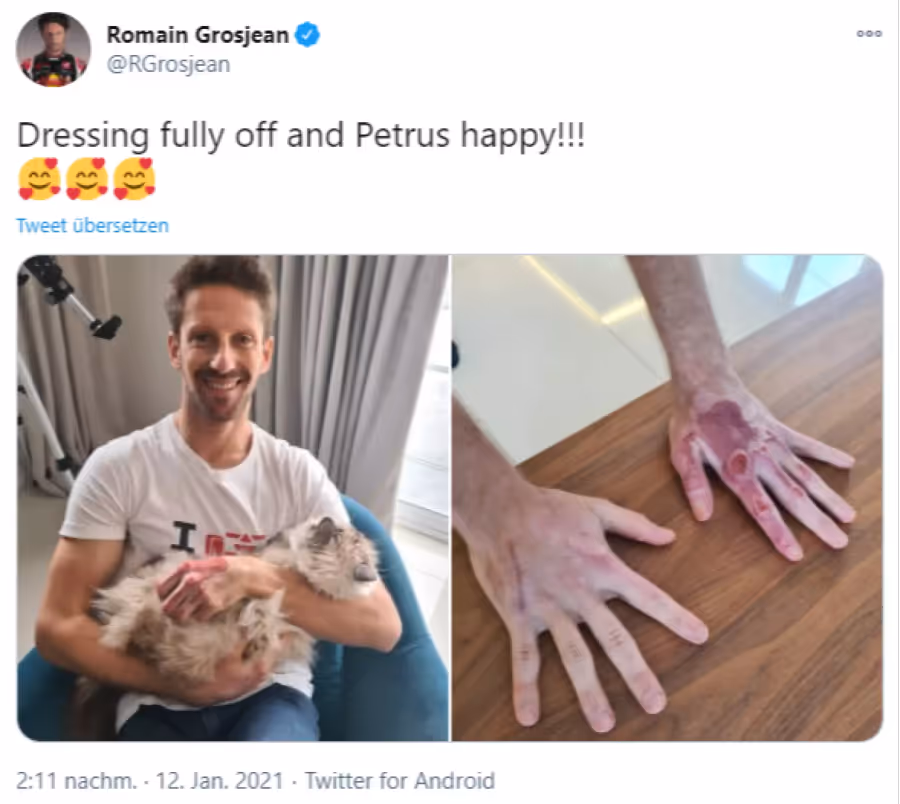The width and height of the screenshot is (900, 804).
Task: Click the burned hand in right photo
Action: (758, 465)
